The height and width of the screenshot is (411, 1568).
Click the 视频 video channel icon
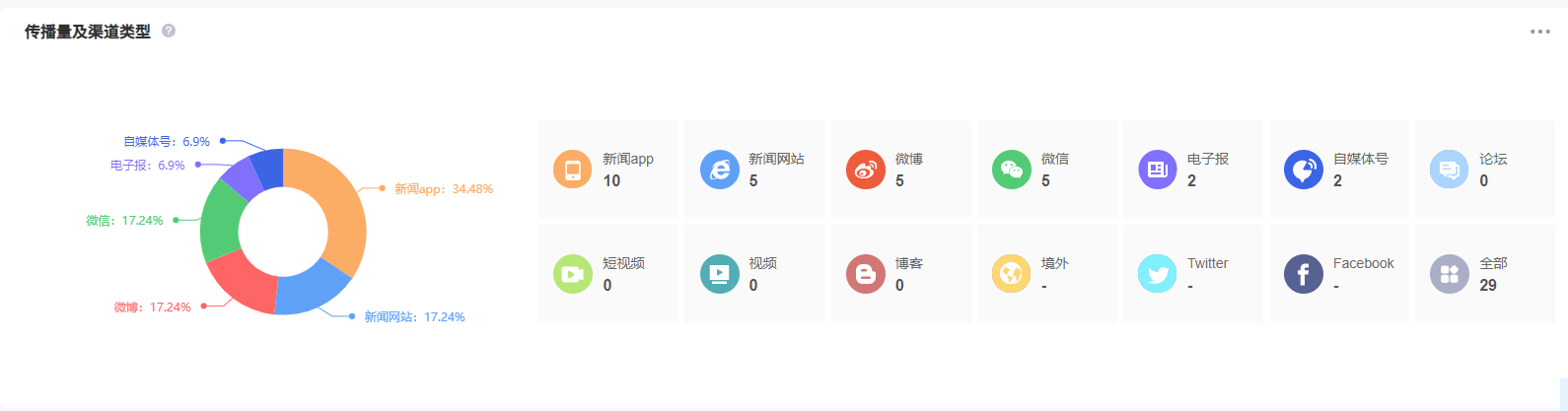coord(719,274)
